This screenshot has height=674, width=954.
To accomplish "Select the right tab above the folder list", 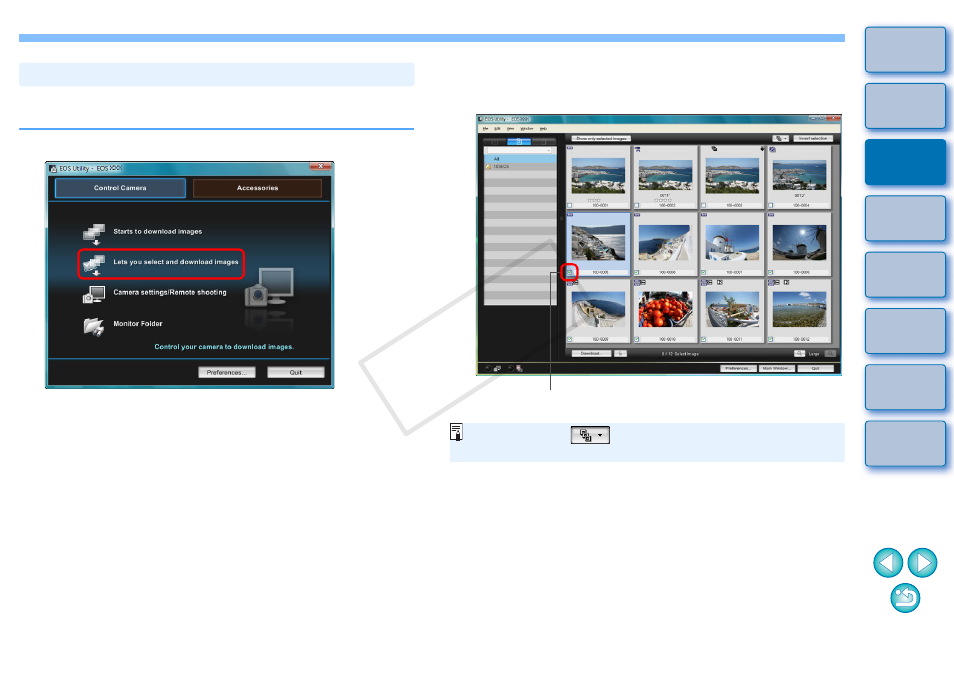I will (x=543, y=142).
